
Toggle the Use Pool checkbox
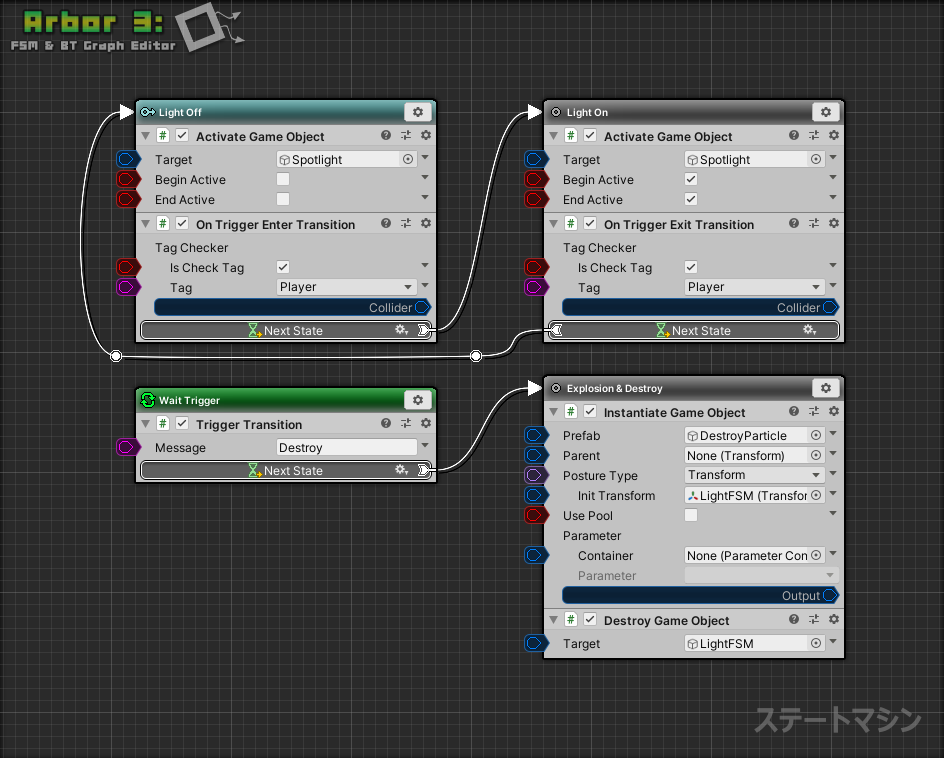tap(691, 515)
